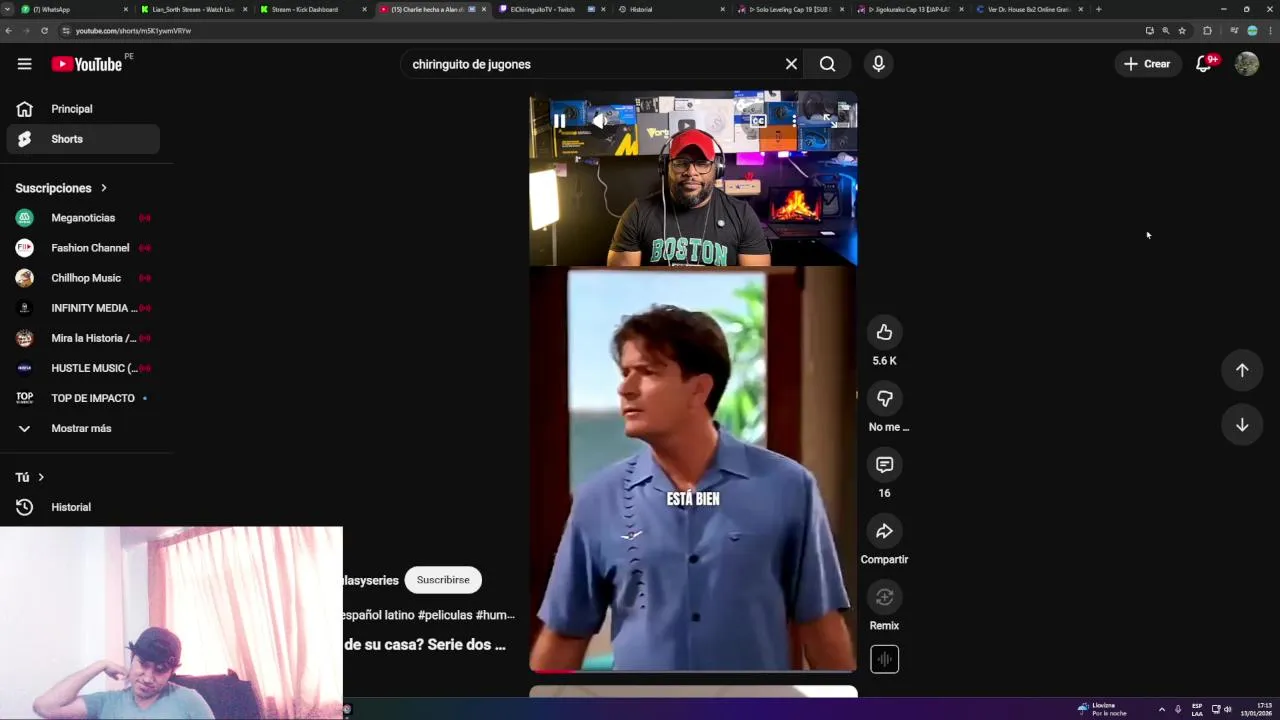Screen dimensions: 1280x720
Task: Expand Mostrar más in subscriptions
Action: pos(83,428)
